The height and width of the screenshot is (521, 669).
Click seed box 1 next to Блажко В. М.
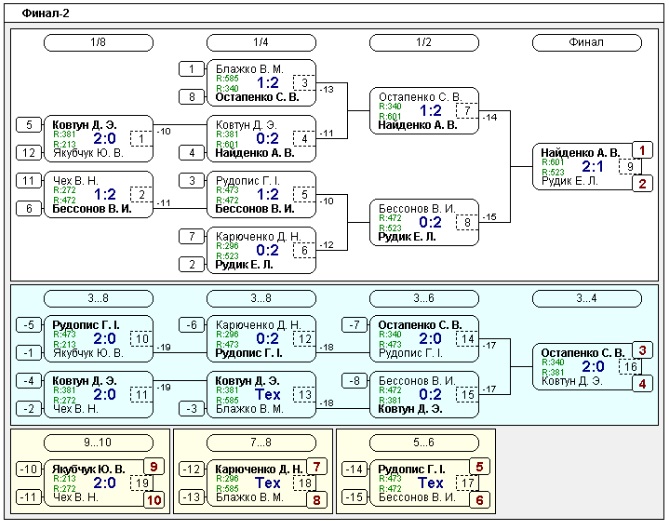tap(192, 69)
